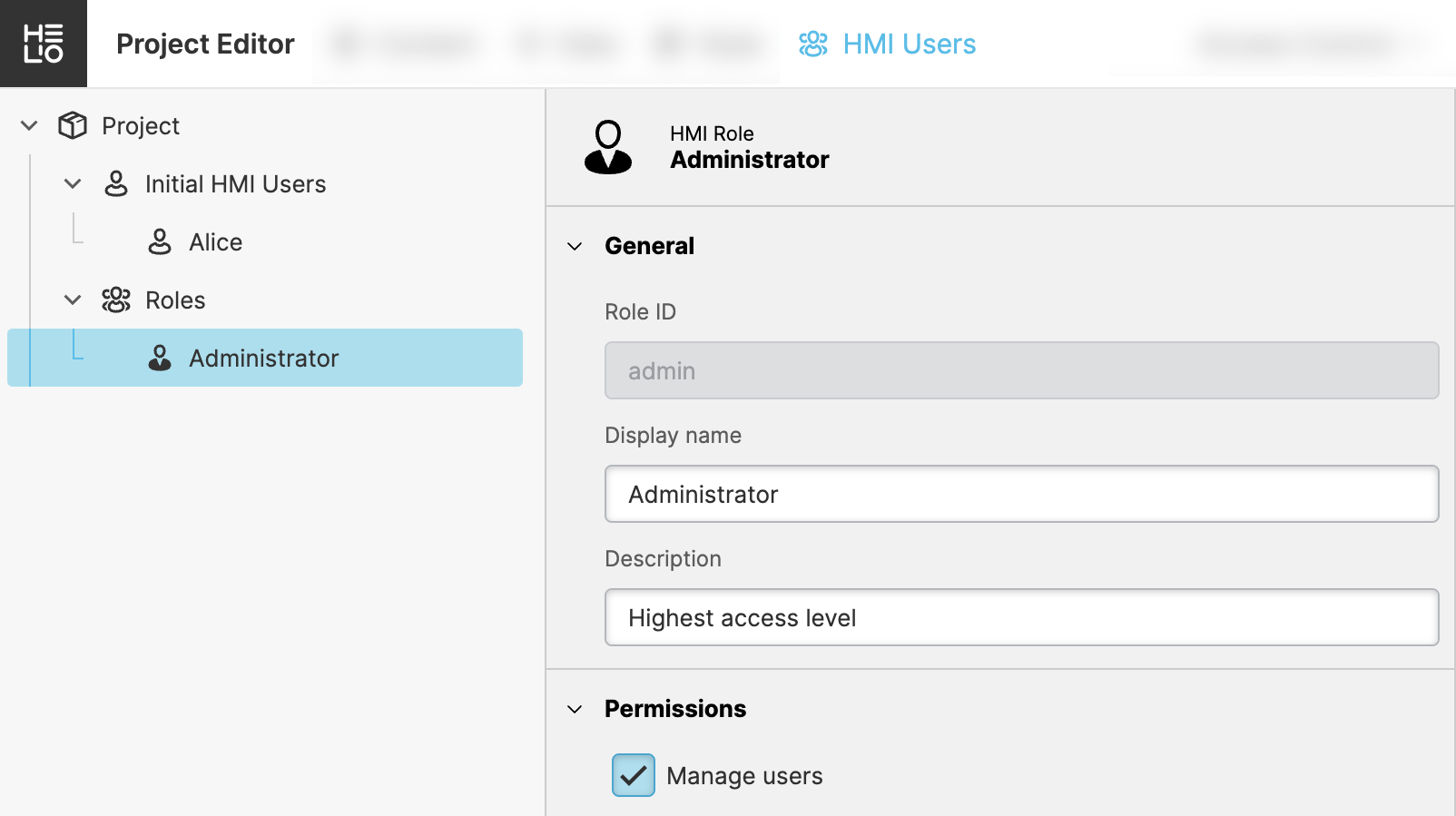
Task: Select the Administrator role in tree
Action: click(x=263, y=358)
